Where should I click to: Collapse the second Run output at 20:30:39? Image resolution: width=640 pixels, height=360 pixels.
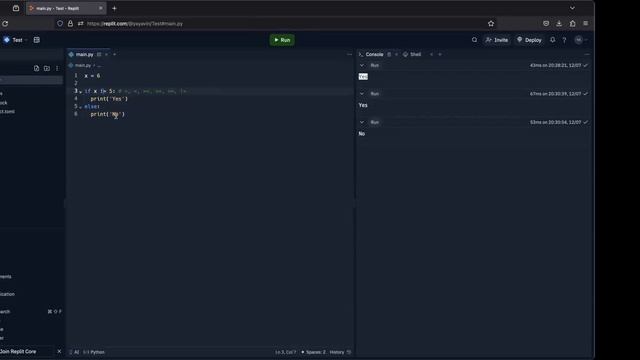[362, 94]
